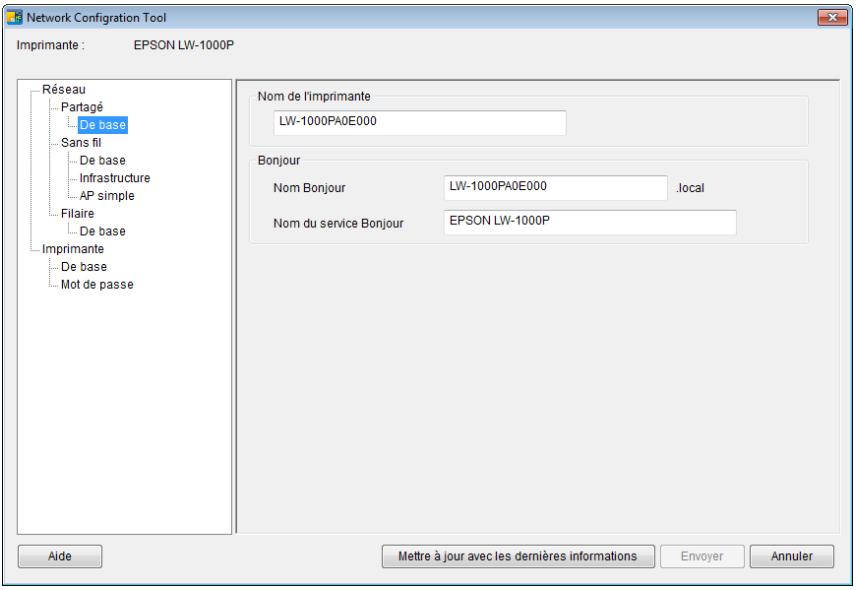
Task: Open the Mot de passe node
Action: click(97, 284)
